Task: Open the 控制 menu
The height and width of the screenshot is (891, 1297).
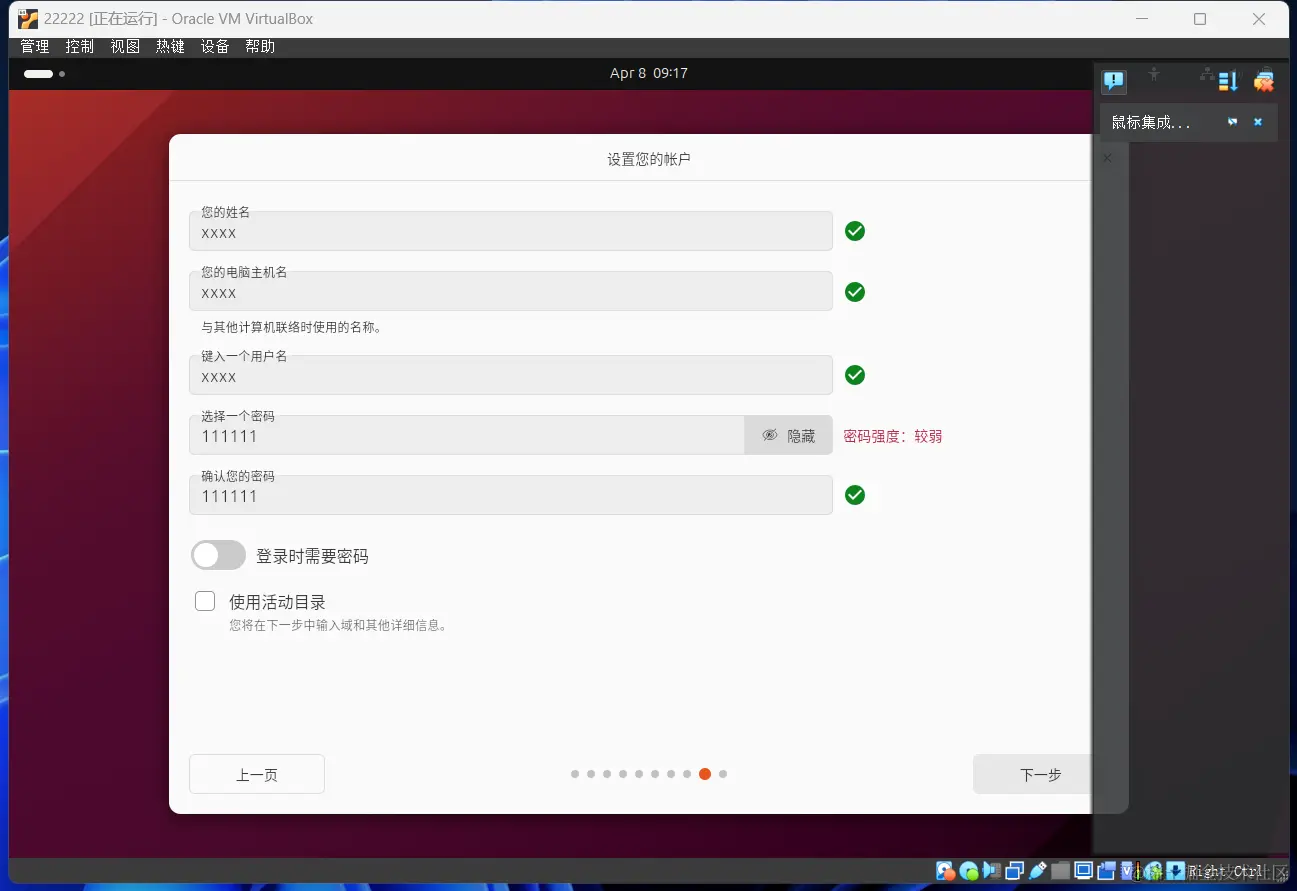Action: (x=79, y=47)
